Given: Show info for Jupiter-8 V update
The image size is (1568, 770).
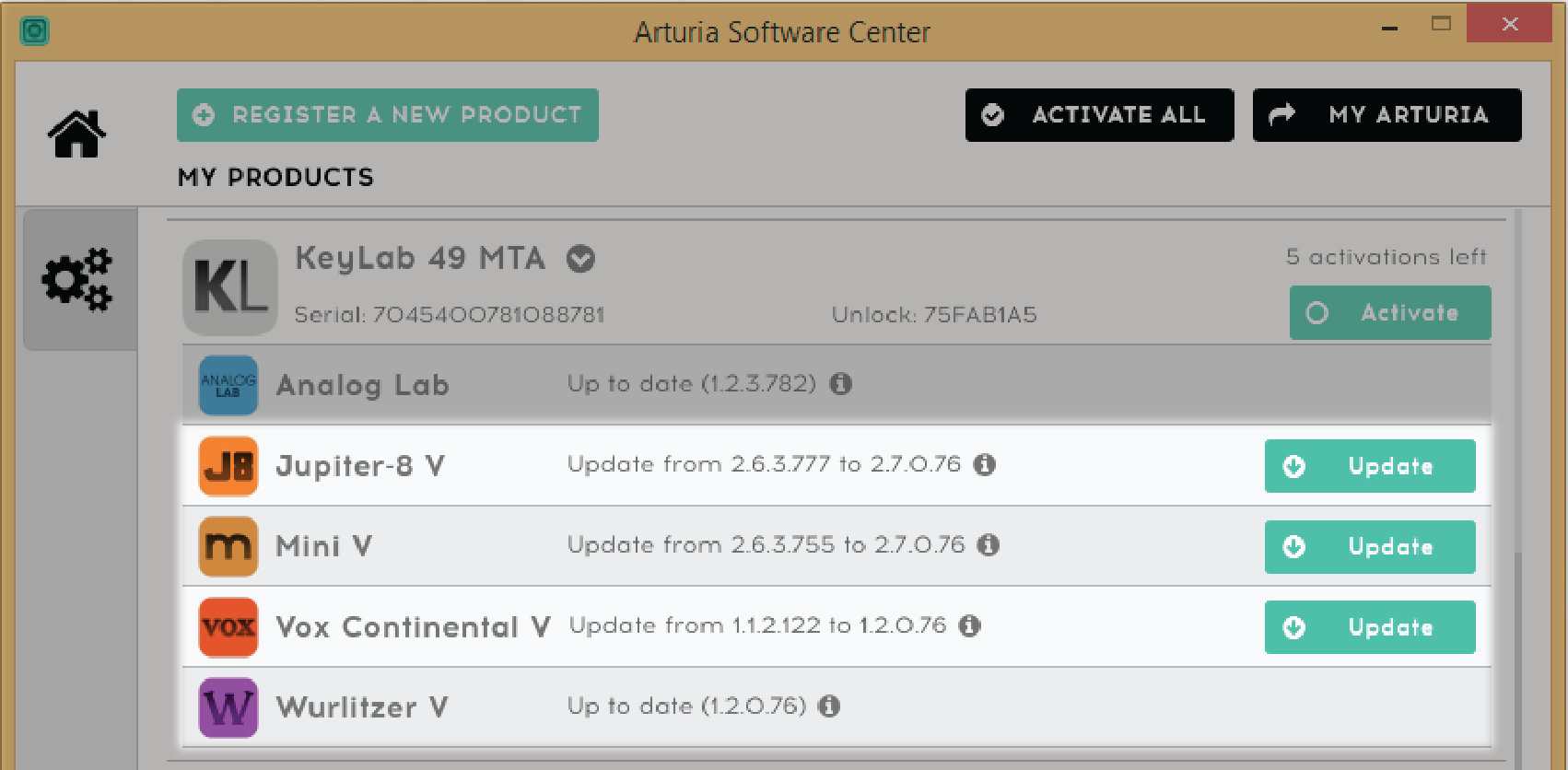Looking at the screenshot, I should point(985,464).
